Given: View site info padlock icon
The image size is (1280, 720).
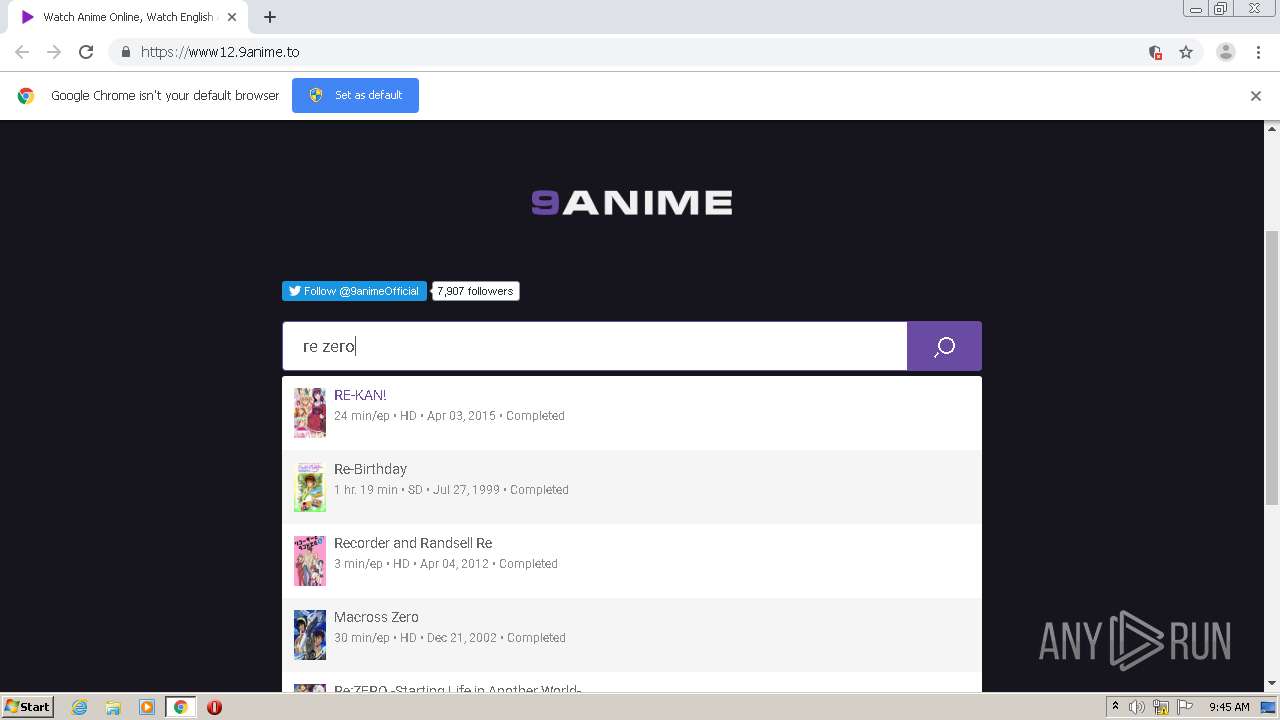Looking at the screenshot, I should (125, 52).
